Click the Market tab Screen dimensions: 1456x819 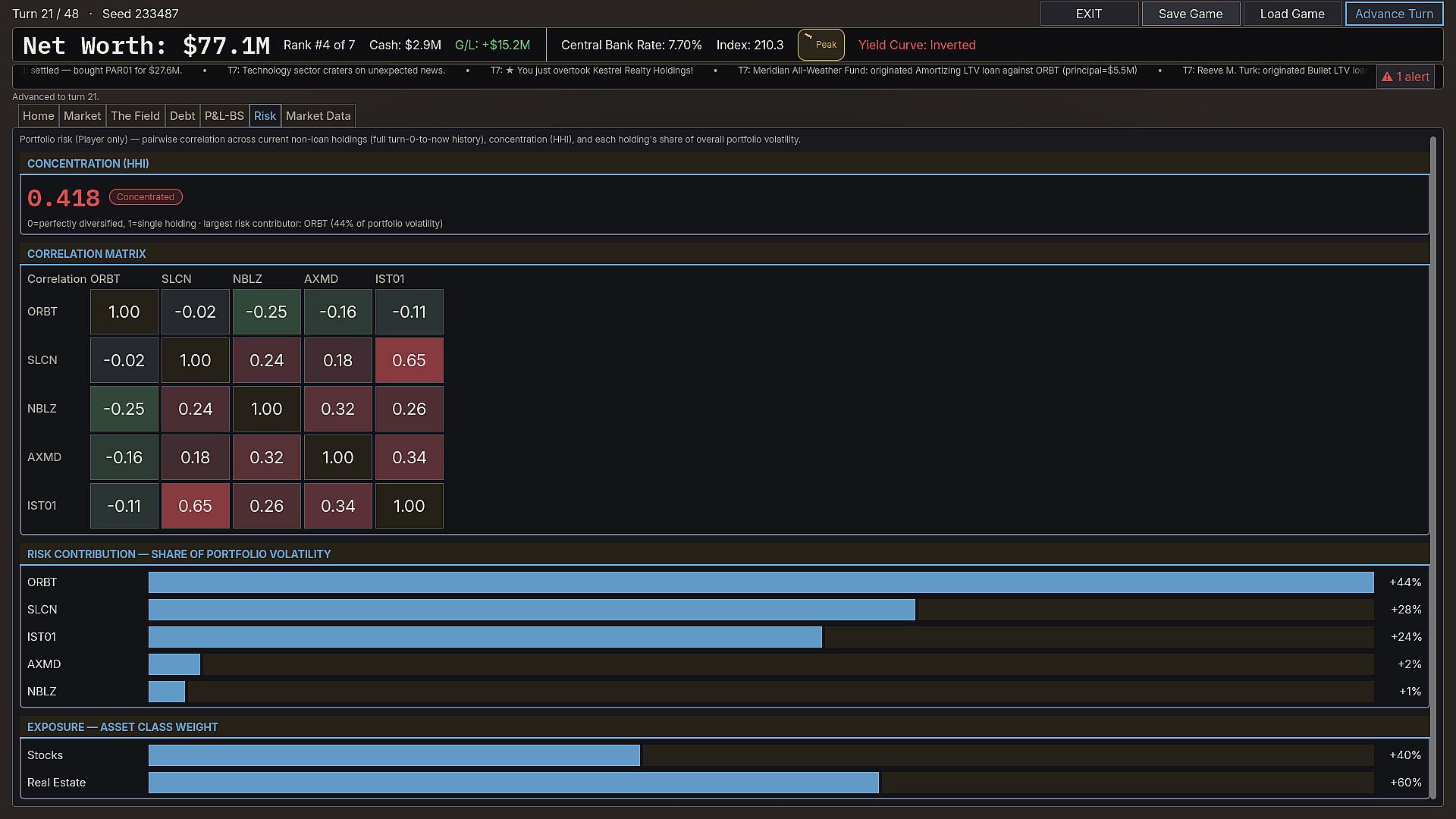pyautogui.click(x=82, y=116)
